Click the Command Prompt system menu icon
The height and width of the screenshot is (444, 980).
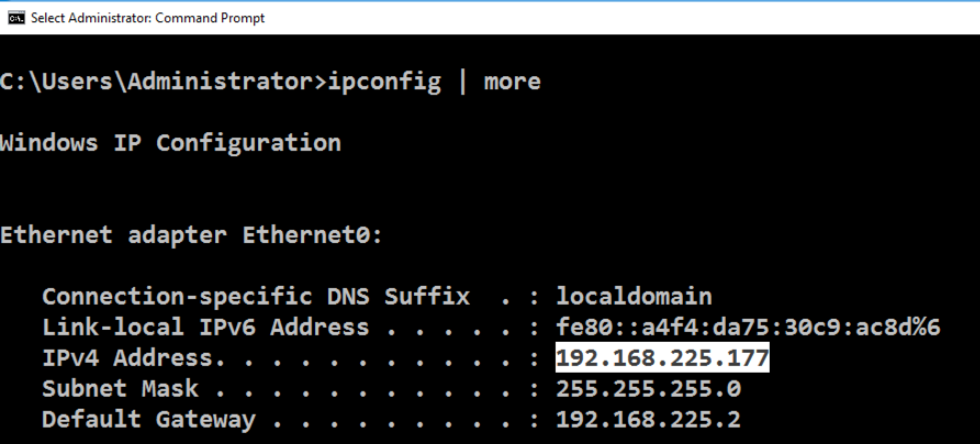coord(16,18)
